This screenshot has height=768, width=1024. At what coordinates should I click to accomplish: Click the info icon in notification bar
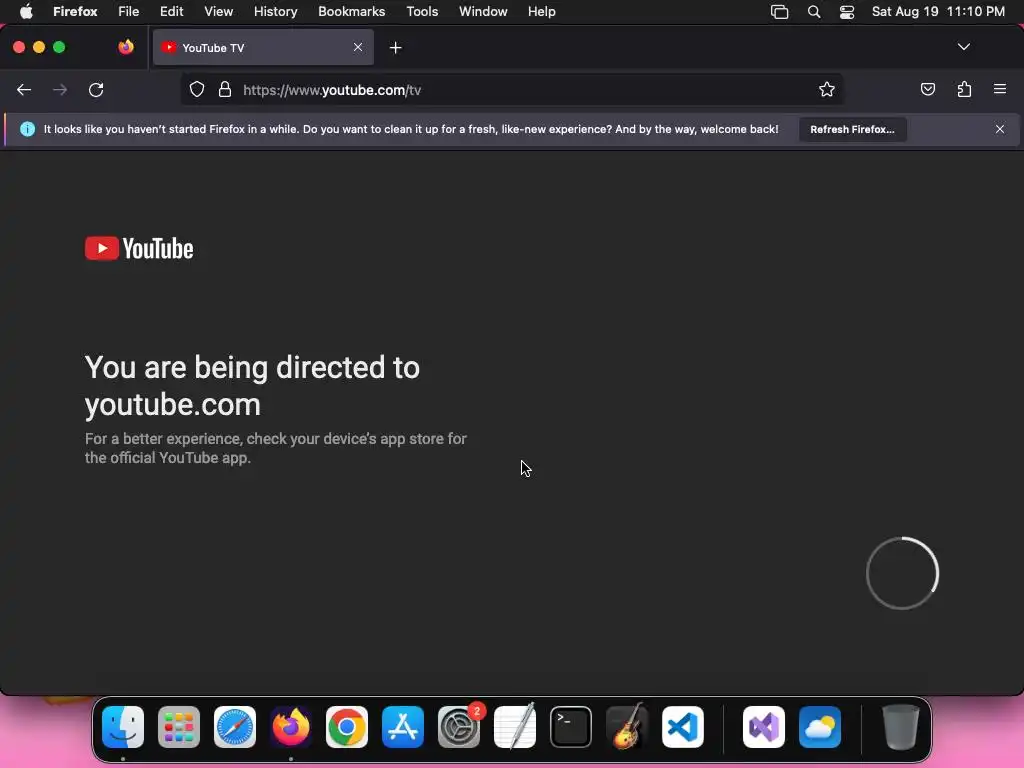tap(27, 129)
